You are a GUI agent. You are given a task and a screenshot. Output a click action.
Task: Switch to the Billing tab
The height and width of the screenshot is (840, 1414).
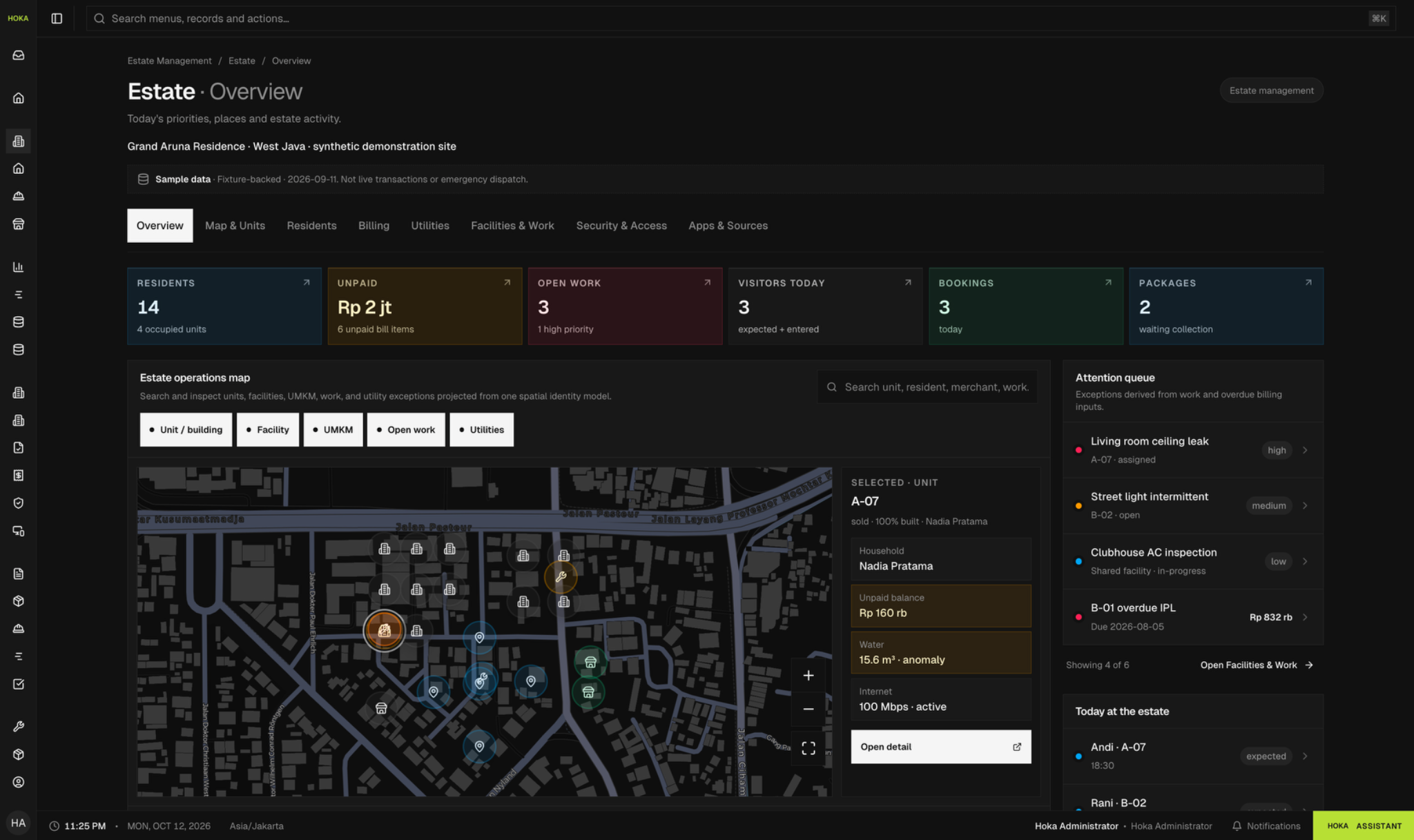tap(374, 226)
